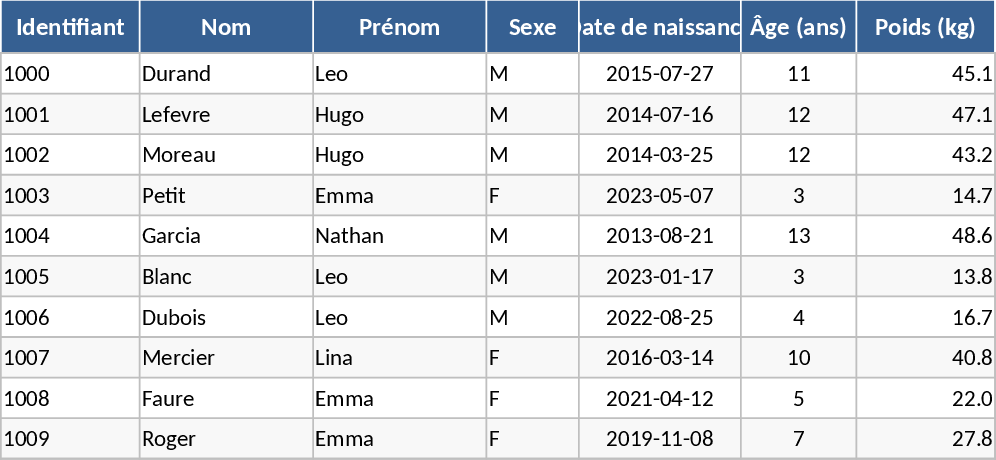
Task: Select the cell with identifier 1000
Action: (x=70, y=74)
